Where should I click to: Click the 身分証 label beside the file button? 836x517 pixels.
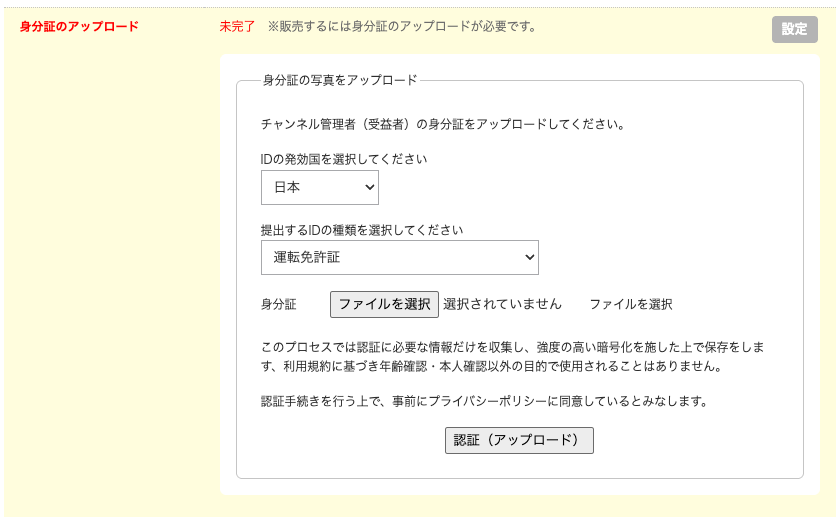[x=278, y=304]
